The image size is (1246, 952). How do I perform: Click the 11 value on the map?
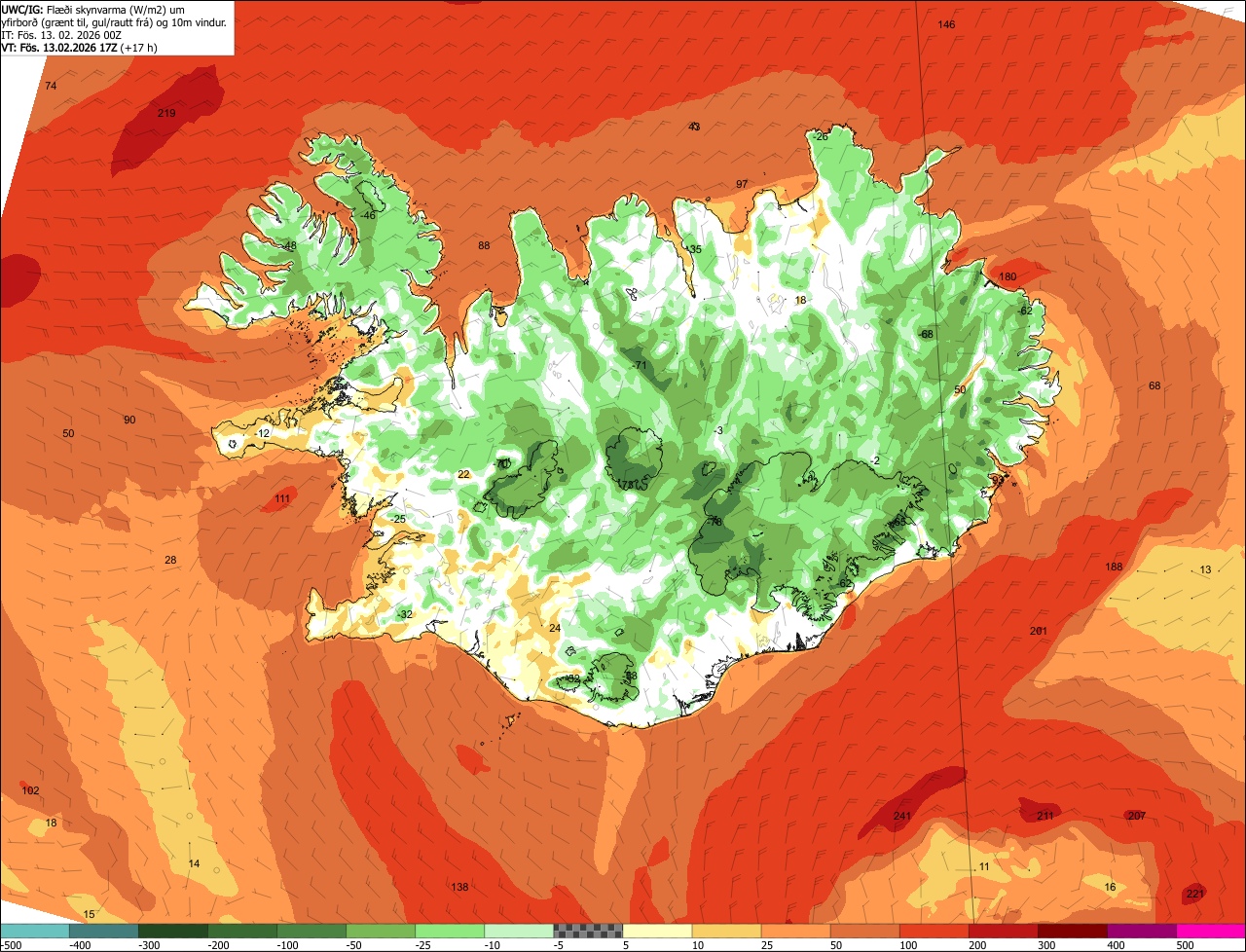point(984,866)
